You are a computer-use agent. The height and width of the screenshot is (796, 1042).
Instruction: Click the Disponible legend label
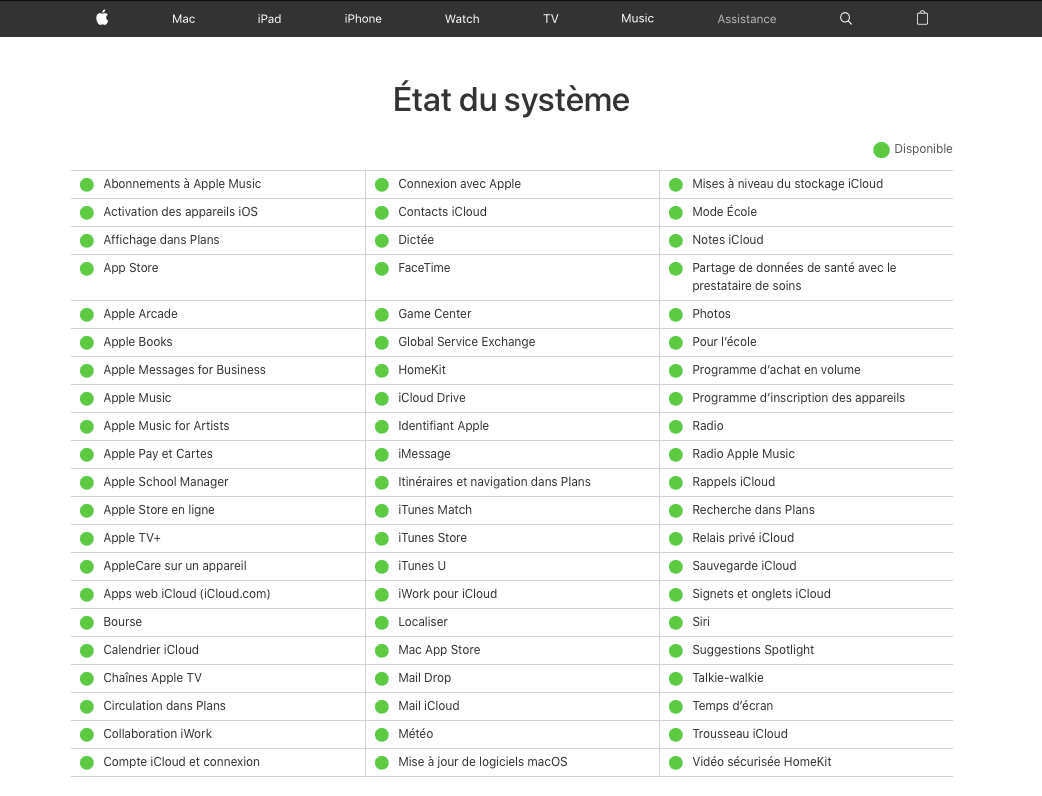pos(923,149)
